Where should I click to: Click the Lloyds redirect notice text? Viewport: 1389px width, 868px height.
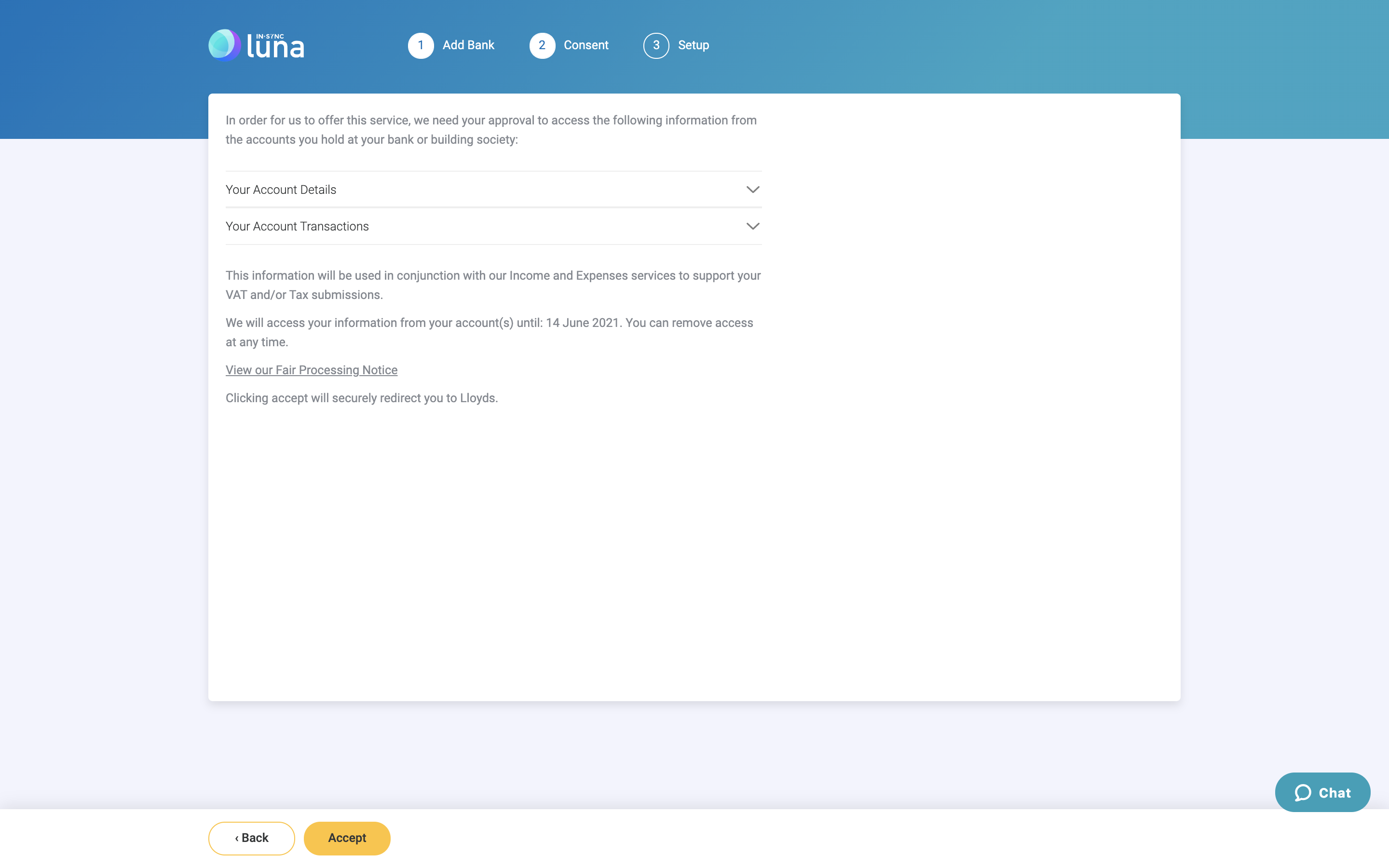point(362,398)
